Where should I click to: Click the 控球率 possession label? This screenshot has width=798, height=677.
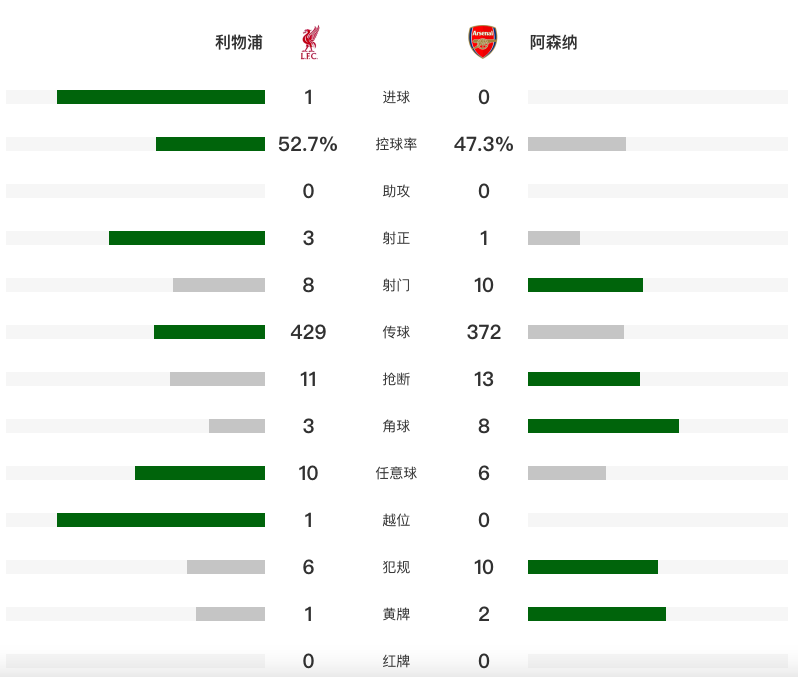(x=396, y=144)
